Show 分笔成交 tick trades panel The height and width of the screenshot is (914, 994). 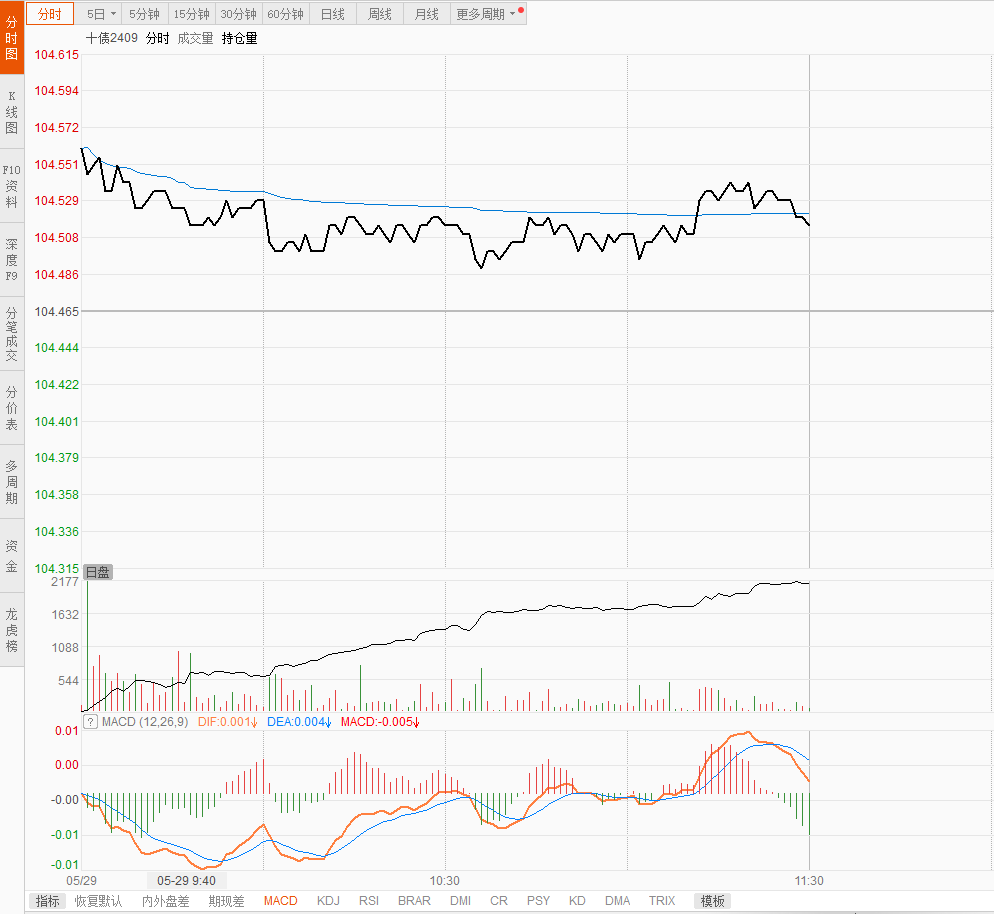point(12,333)
